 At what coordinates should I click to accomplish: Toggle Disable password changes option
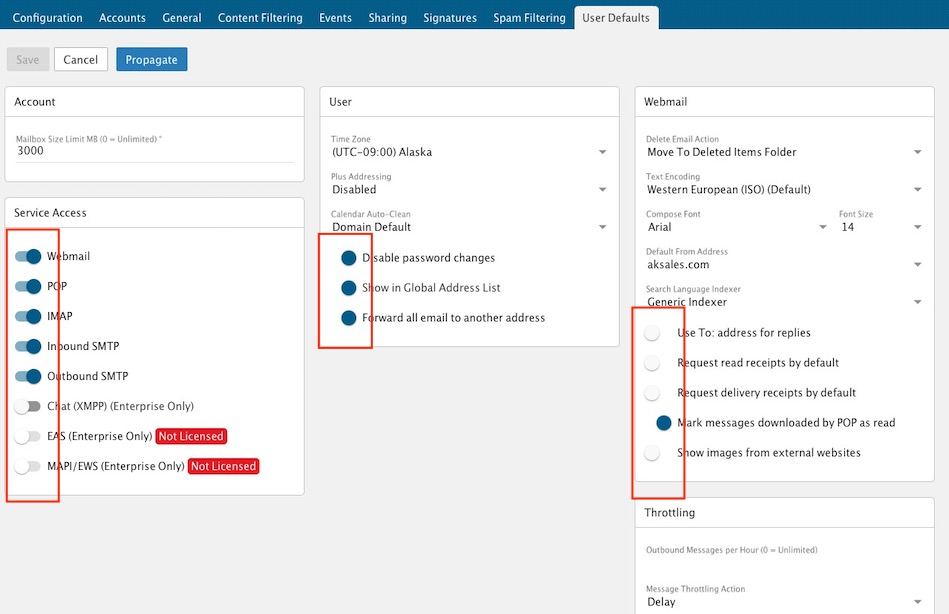point(346,258)
